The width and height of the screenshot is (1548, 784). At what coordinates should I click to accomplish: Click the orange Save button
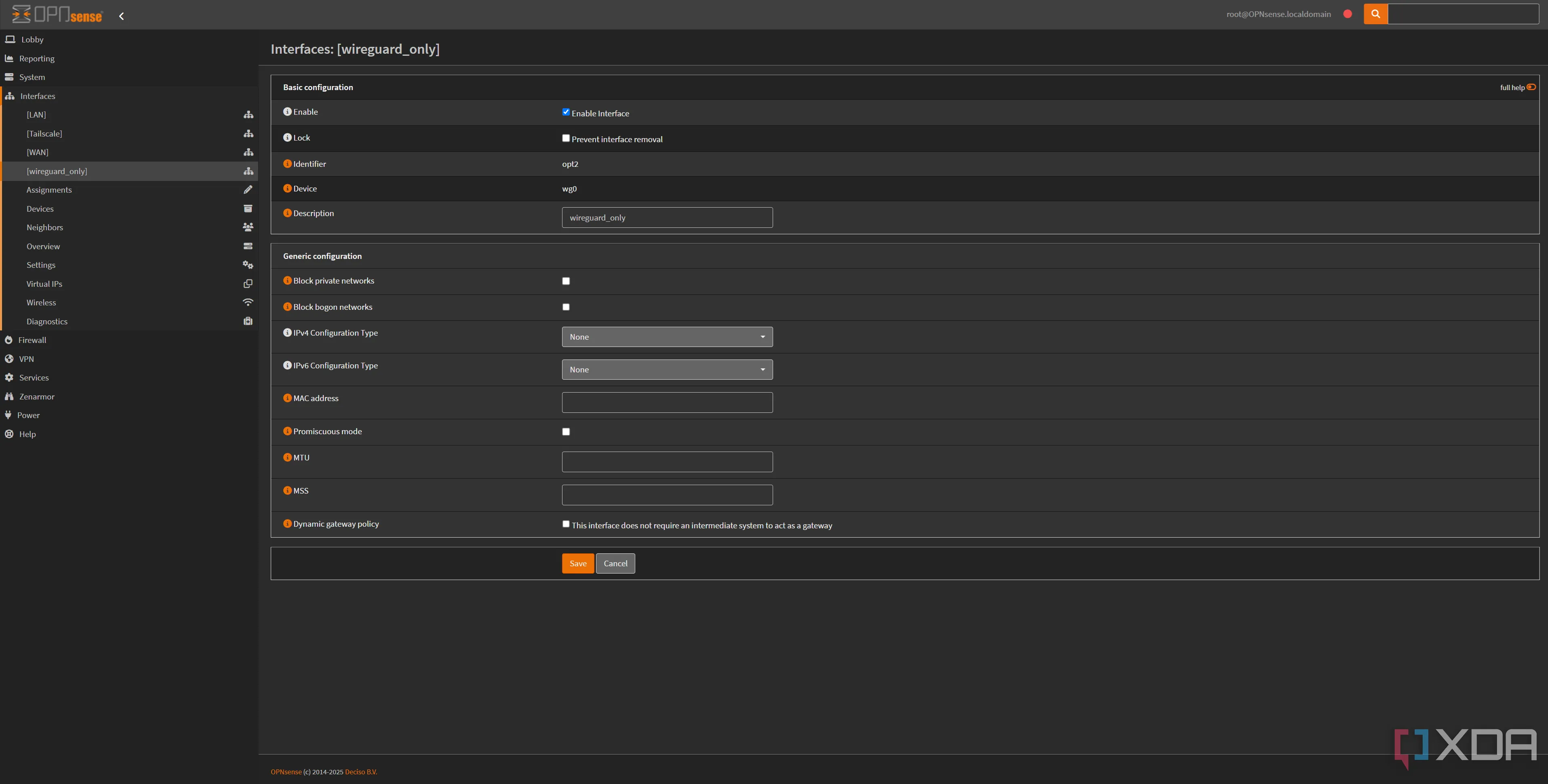pyautogui.click(x=577, y=563)
